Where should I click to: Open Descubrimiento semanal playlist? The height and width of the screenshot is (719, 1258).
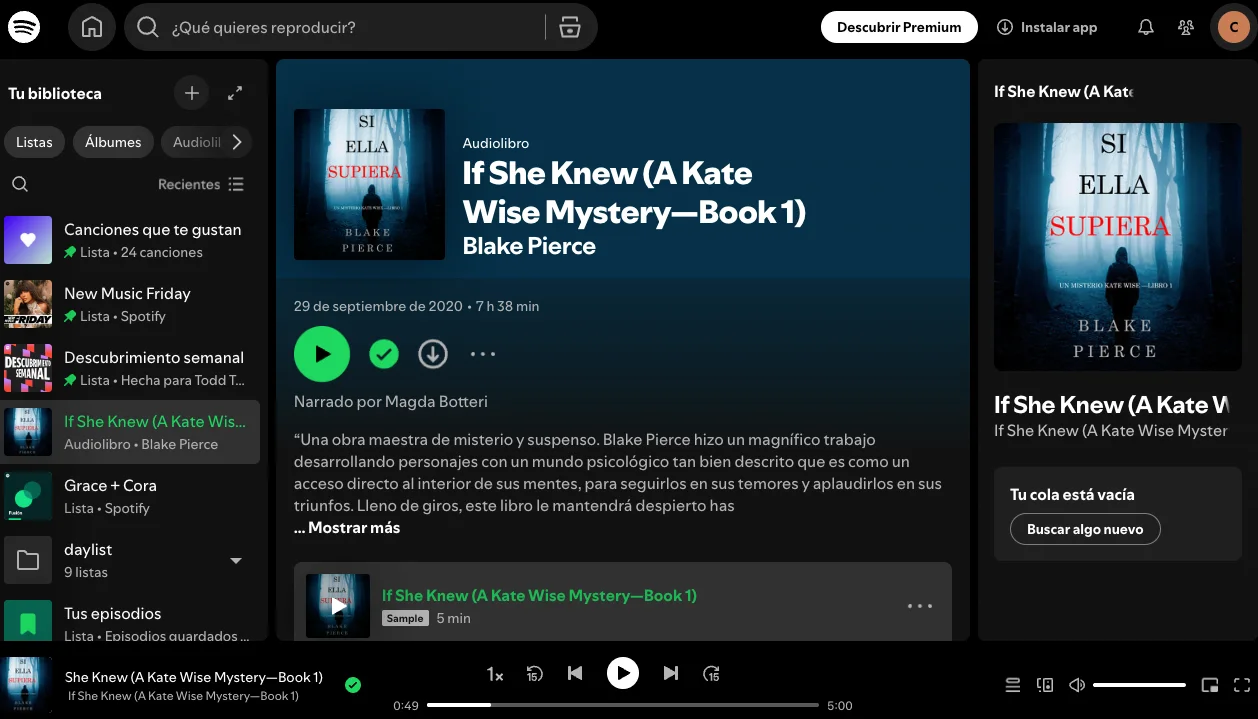coord(132,368)
